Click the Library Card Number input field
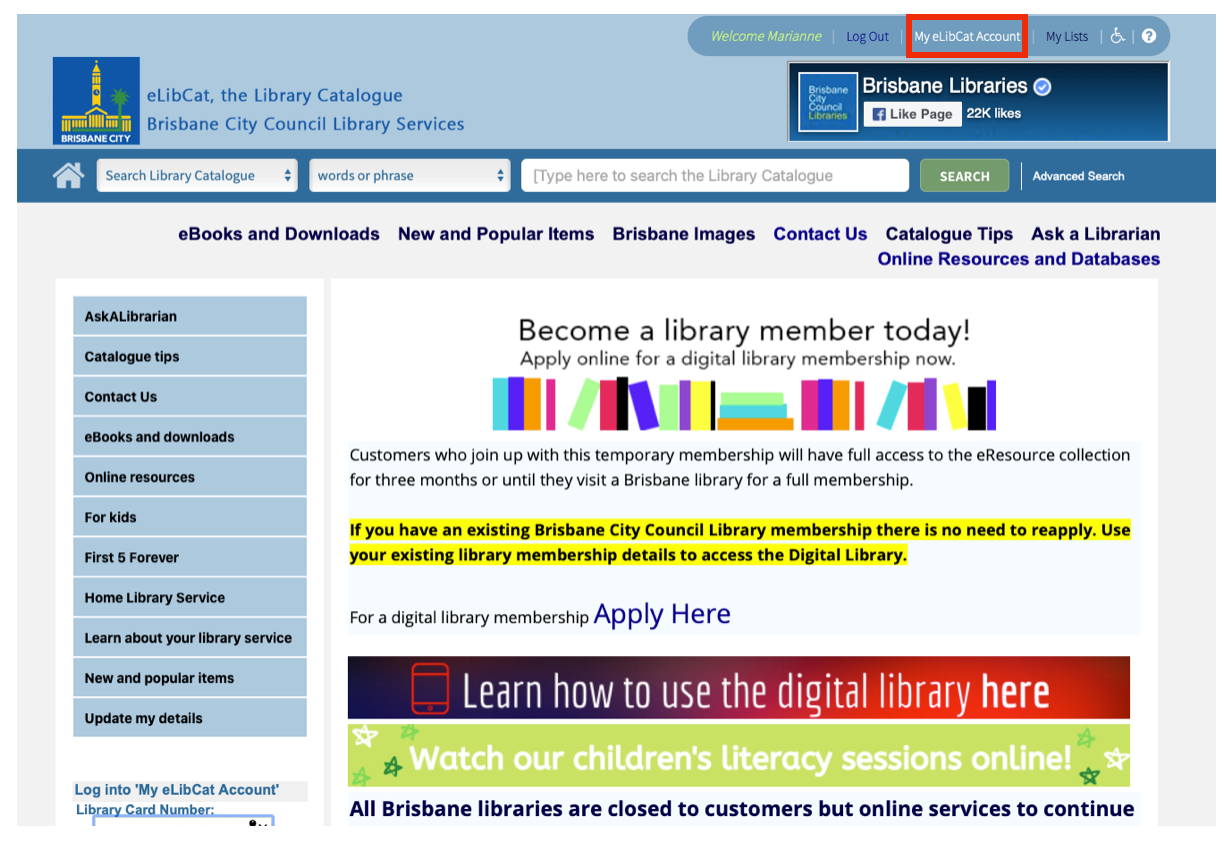Viewport: 1224px width, 843px height. pyautogui.click(x=183, y=822)
